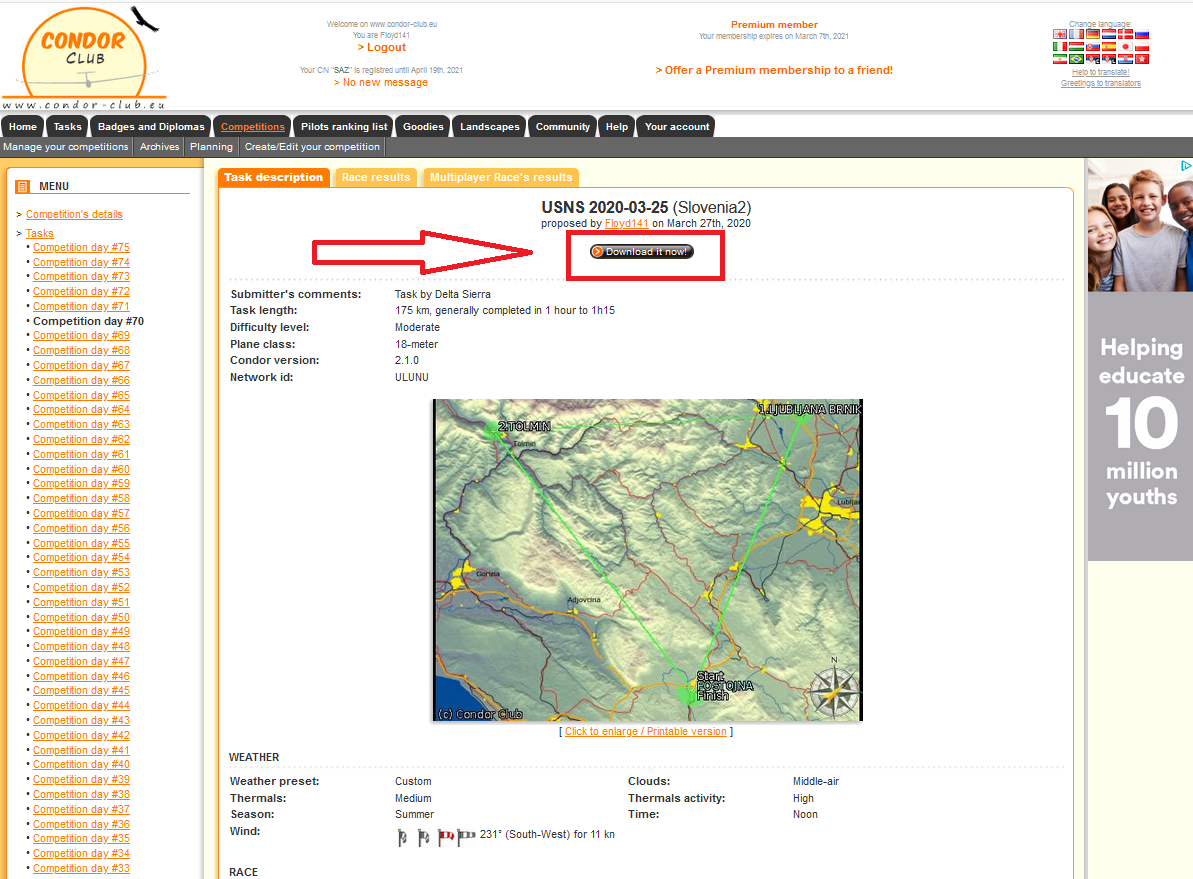Open the Pilots ranking list menu
This screenshot has width=1193, height=879.
coord(343,127)
